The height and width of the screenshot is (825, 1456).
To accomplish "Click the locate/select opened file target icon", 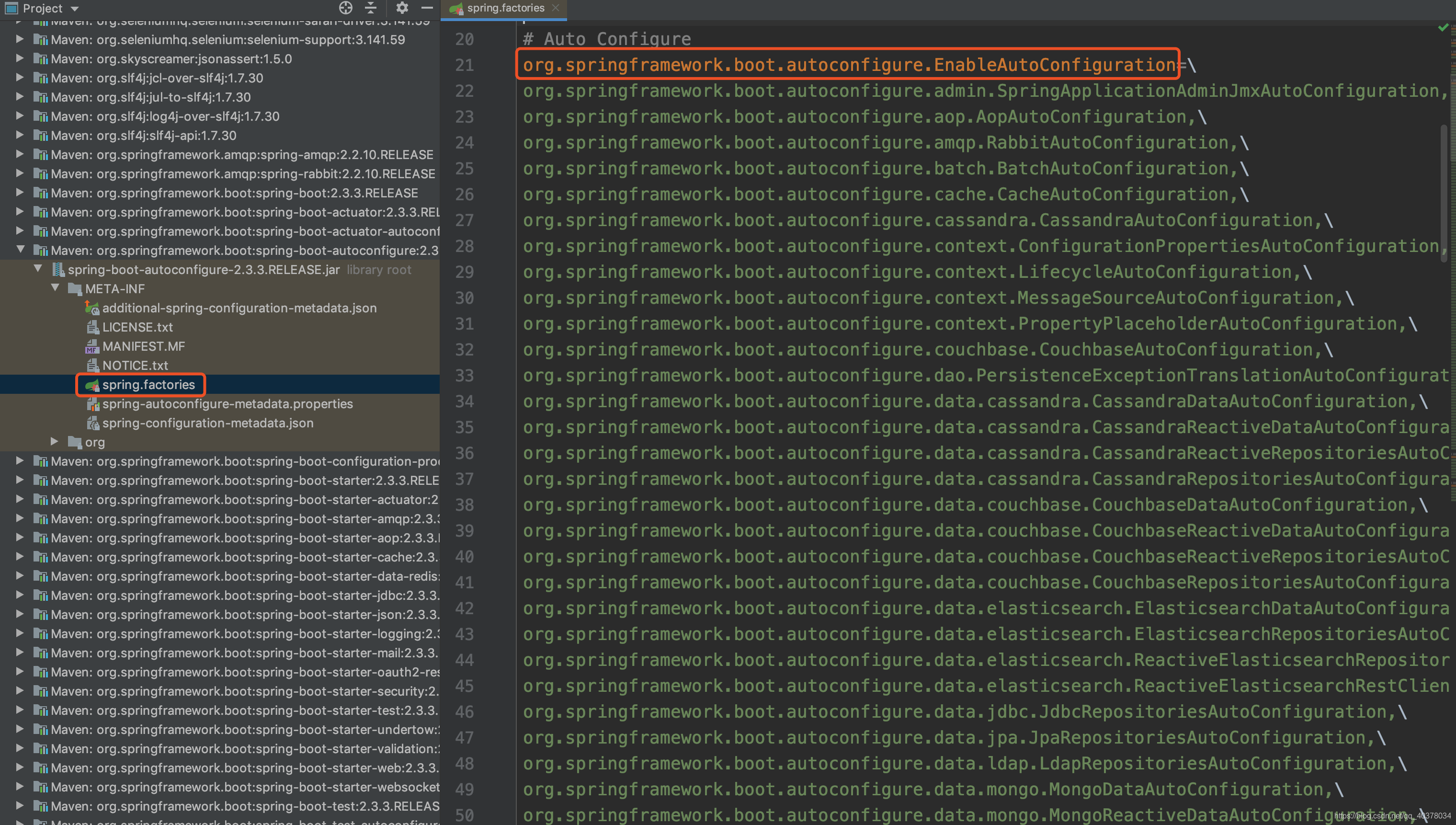I will (x=345, y=8).
